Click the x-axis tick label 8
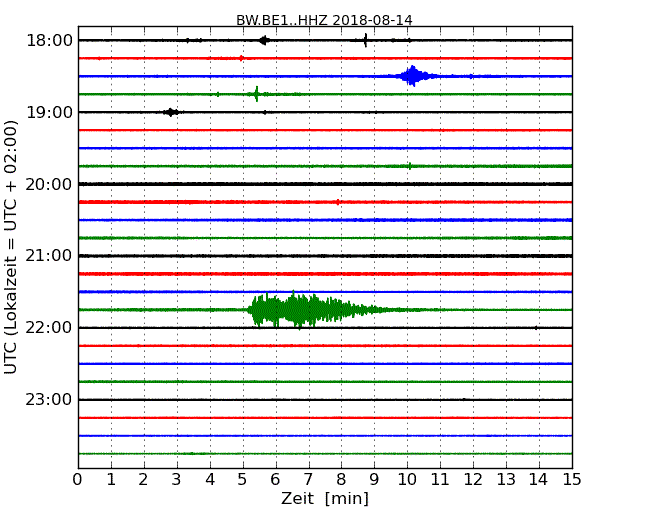Image resolution: width=650 pixels, height=520 pixels. (341, 480)
